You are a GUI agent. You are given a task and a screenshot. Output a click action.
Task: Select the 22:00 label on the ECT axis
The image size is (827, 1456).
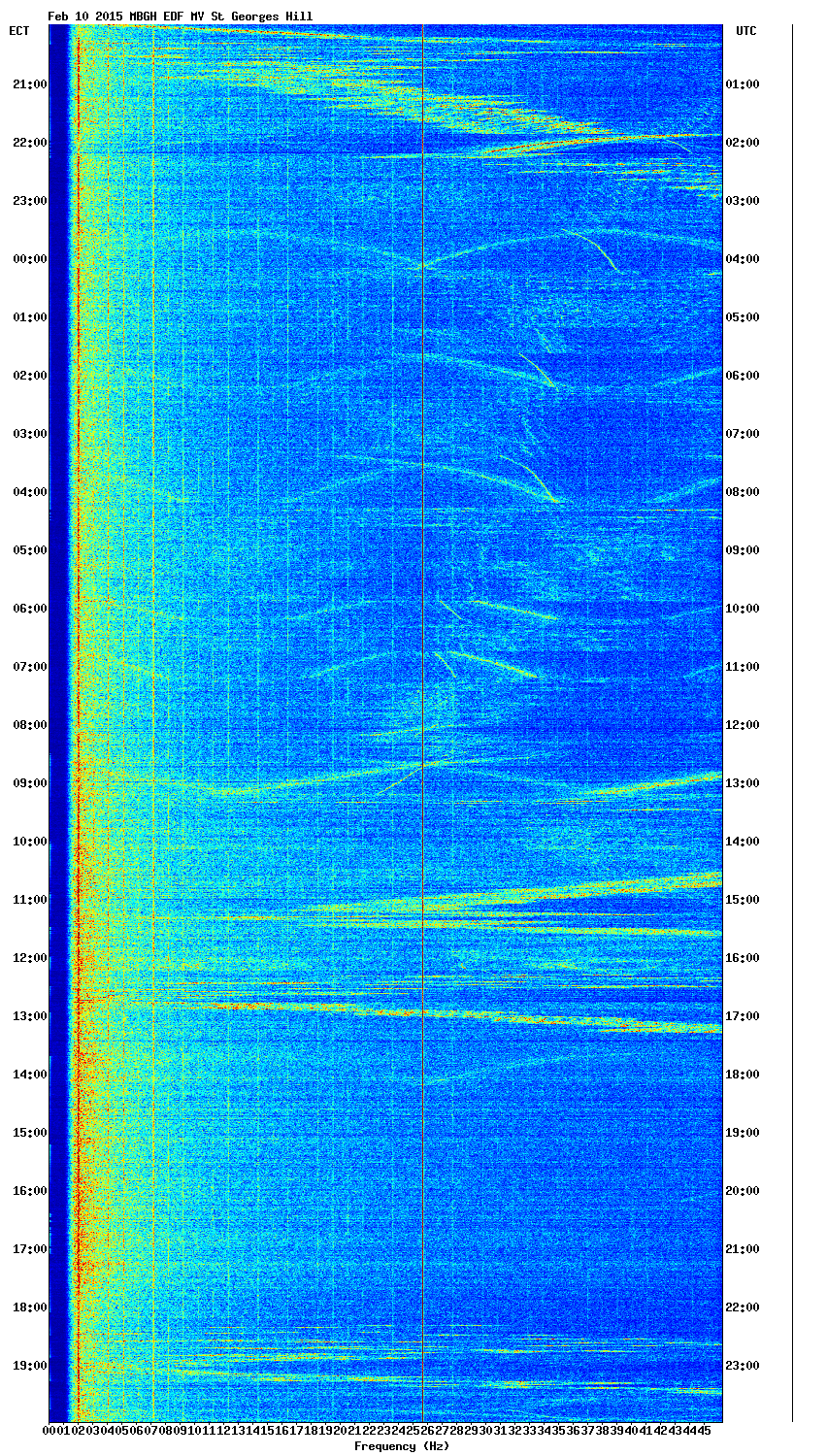click(30, 143)
